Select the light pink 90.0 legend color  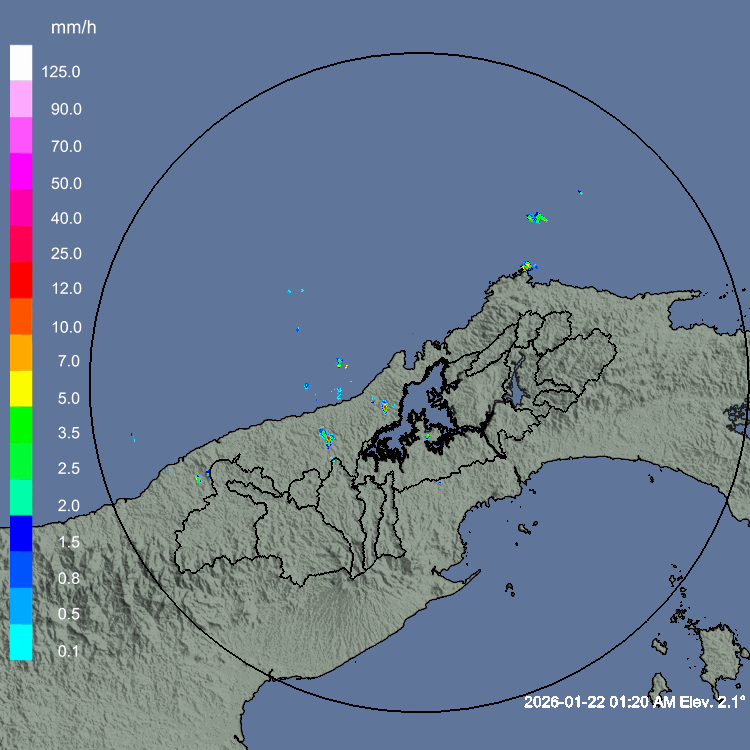point(21,99)
